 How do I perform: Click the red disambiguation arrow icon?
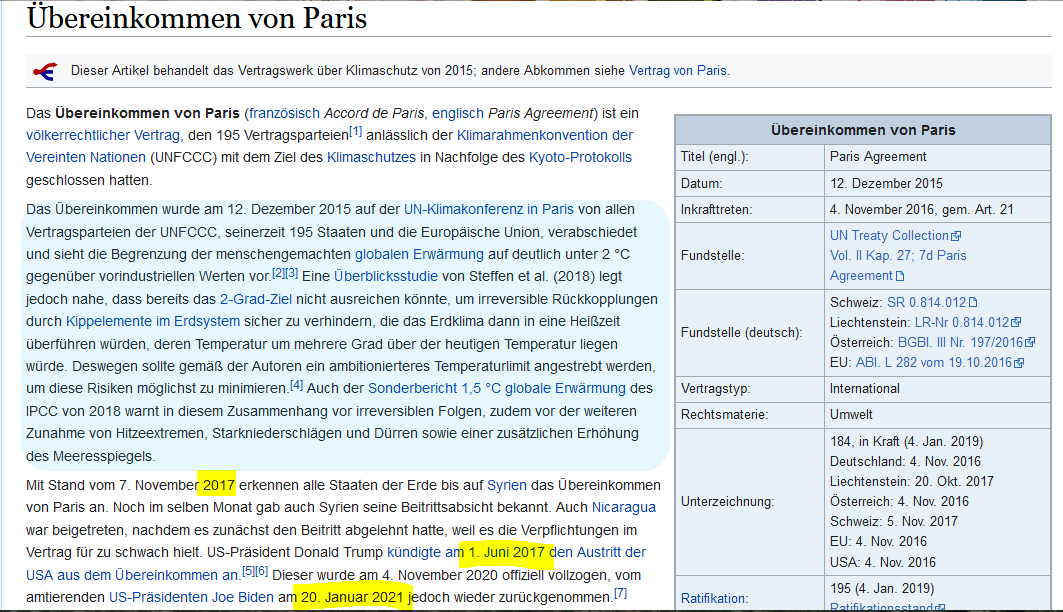click(x=45, y=71)
